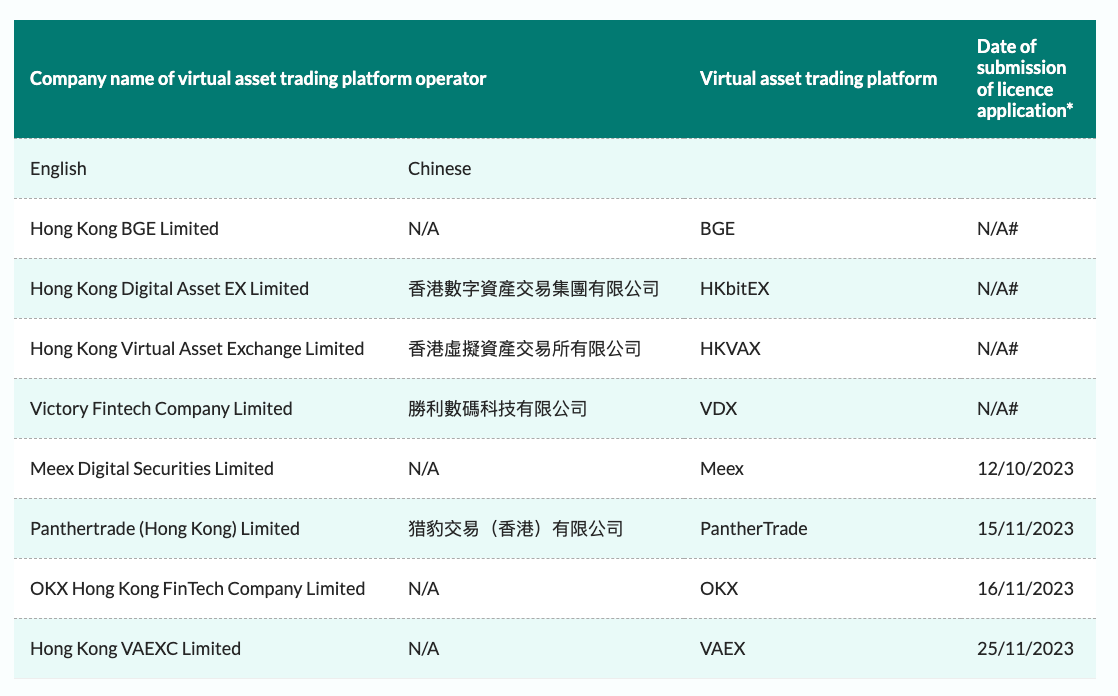Image resolution: width=1118 pixels, height=696 pixels.
Task: Click 'Hong Kong Digital Asset EX Limited'
Action: 169,289
